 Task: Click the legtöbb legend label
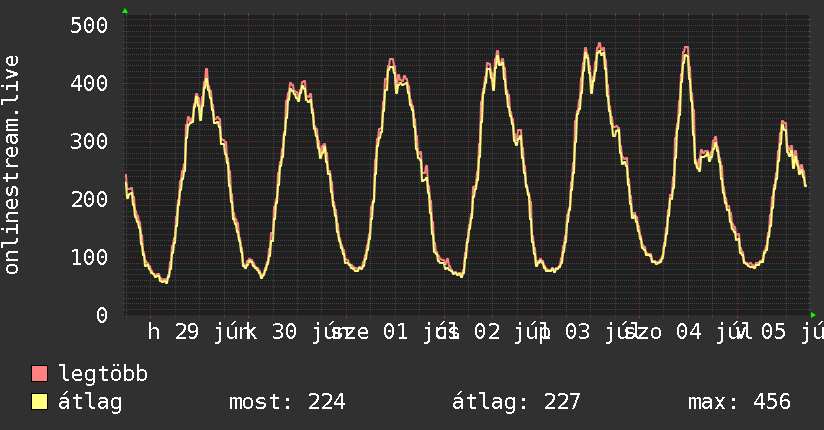[103, 374]
